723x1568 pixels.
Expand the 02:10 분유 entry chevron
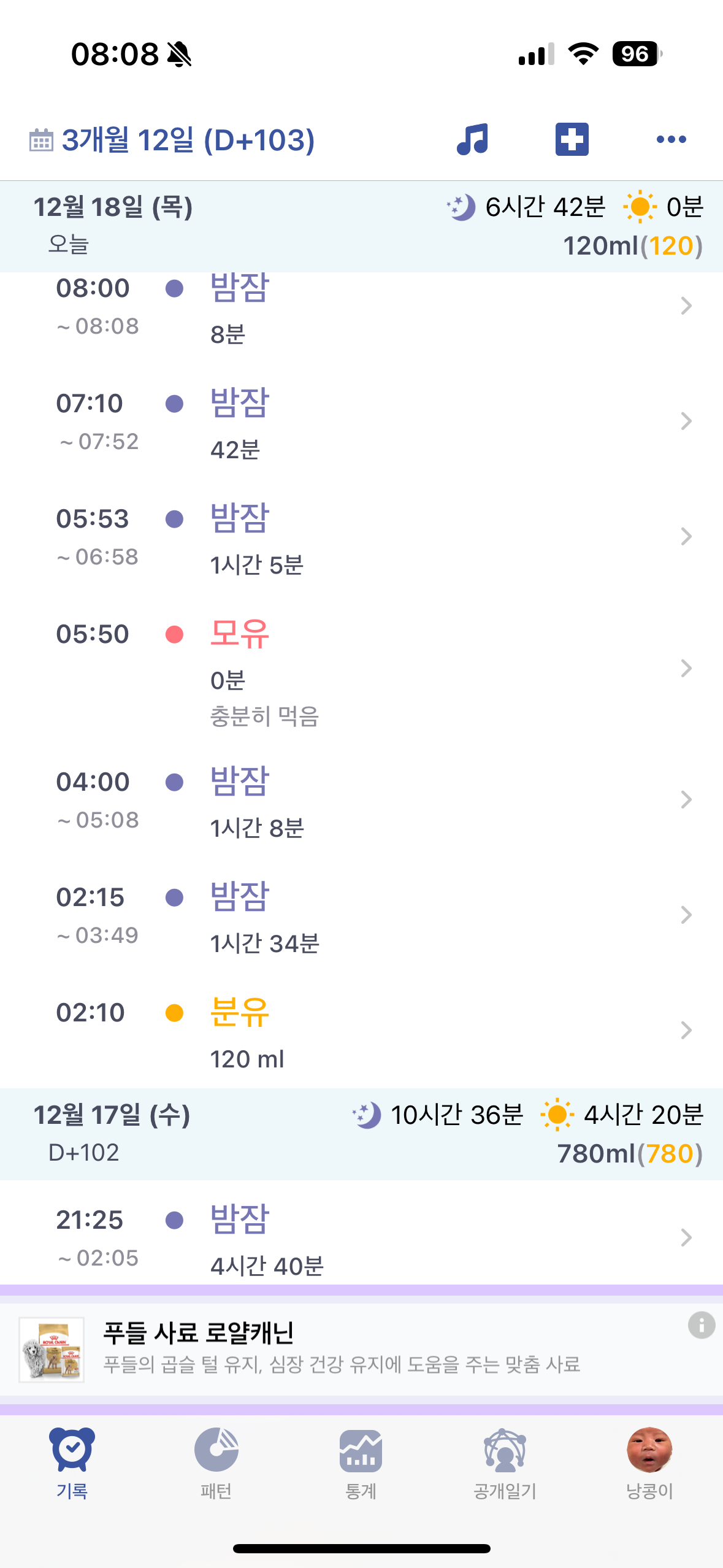coord(686,1031)
